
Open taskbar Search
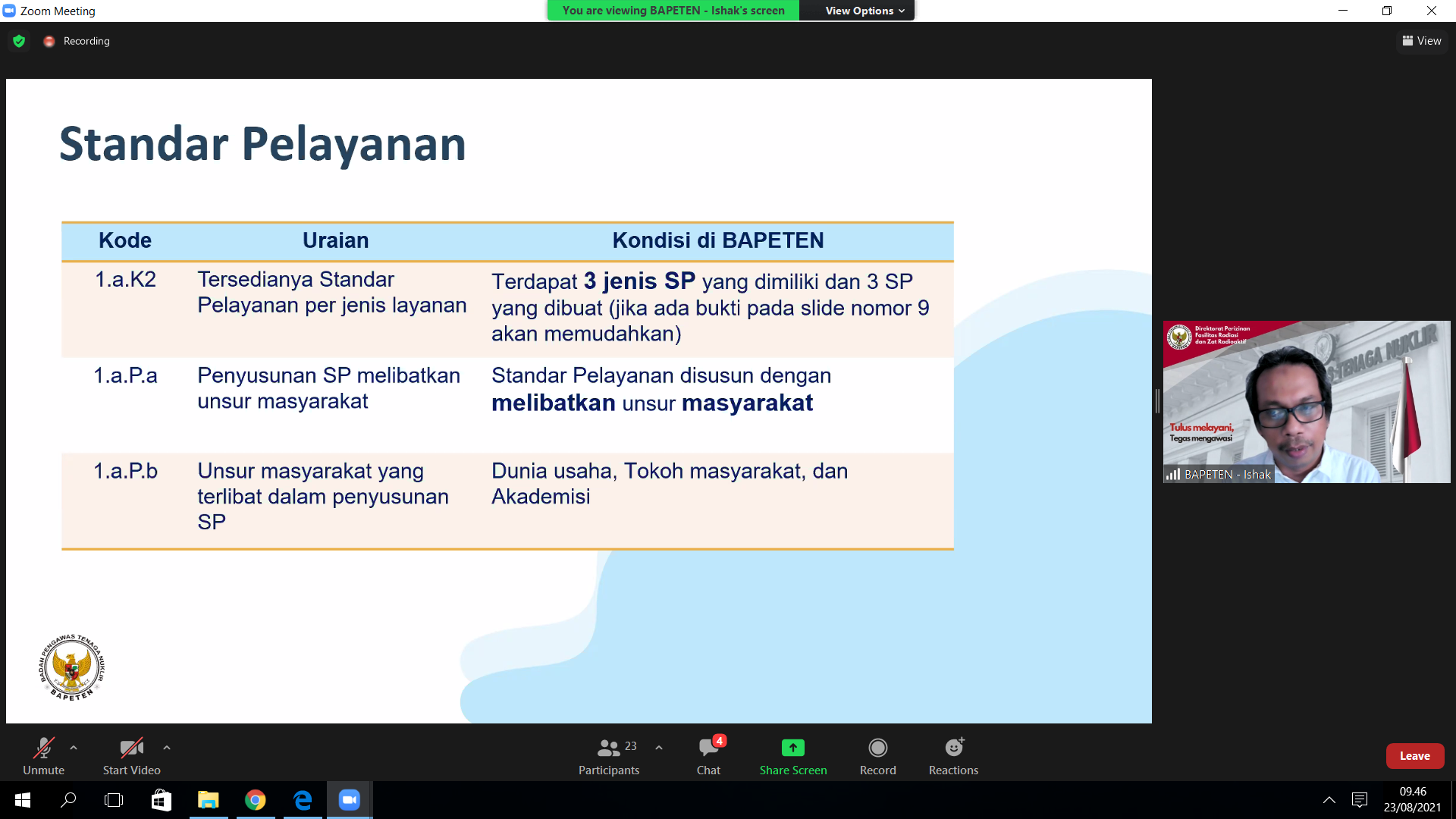click(x=68, y=800)
